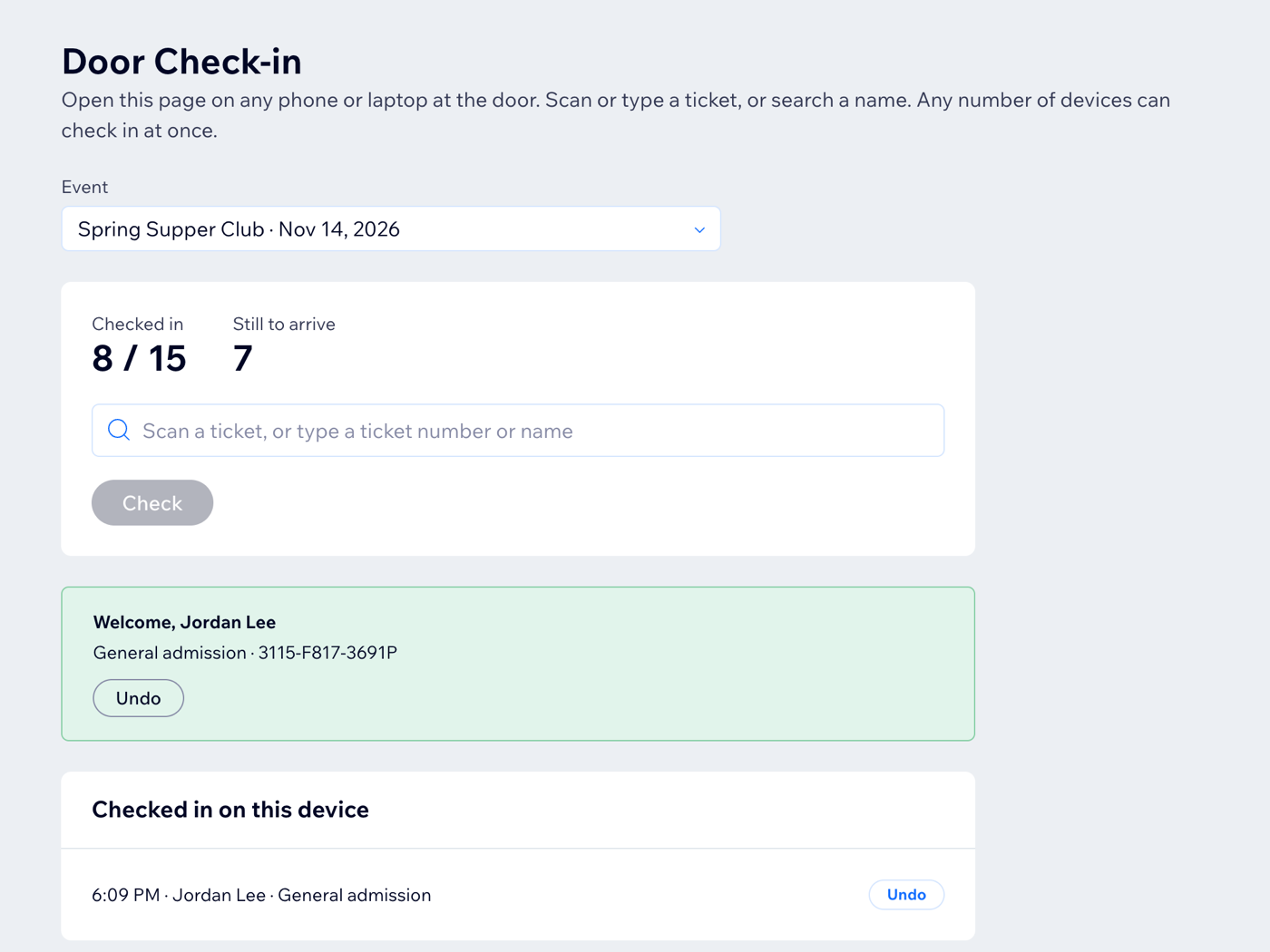This screenshot has width=1270, height=952.
Task: Click the Event field label
Action: coord(84,187)
